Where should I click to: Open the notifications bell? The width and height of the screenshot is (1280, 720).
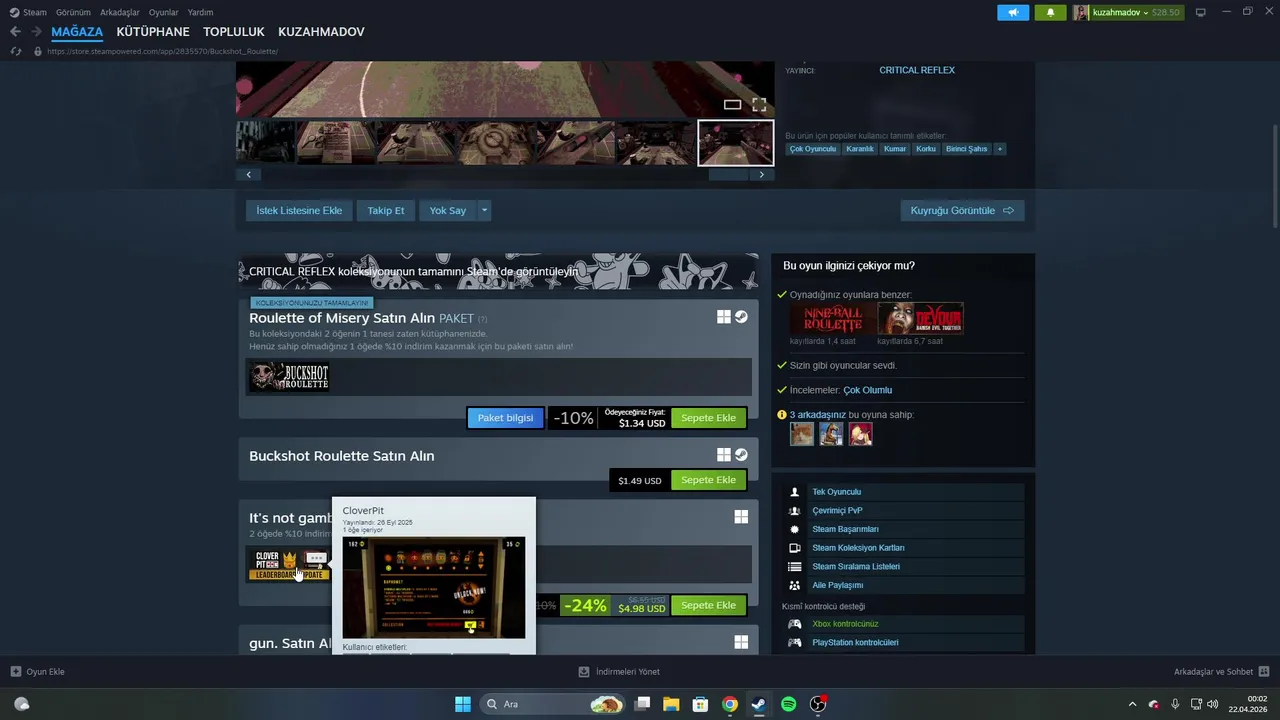click(1050, 12)
